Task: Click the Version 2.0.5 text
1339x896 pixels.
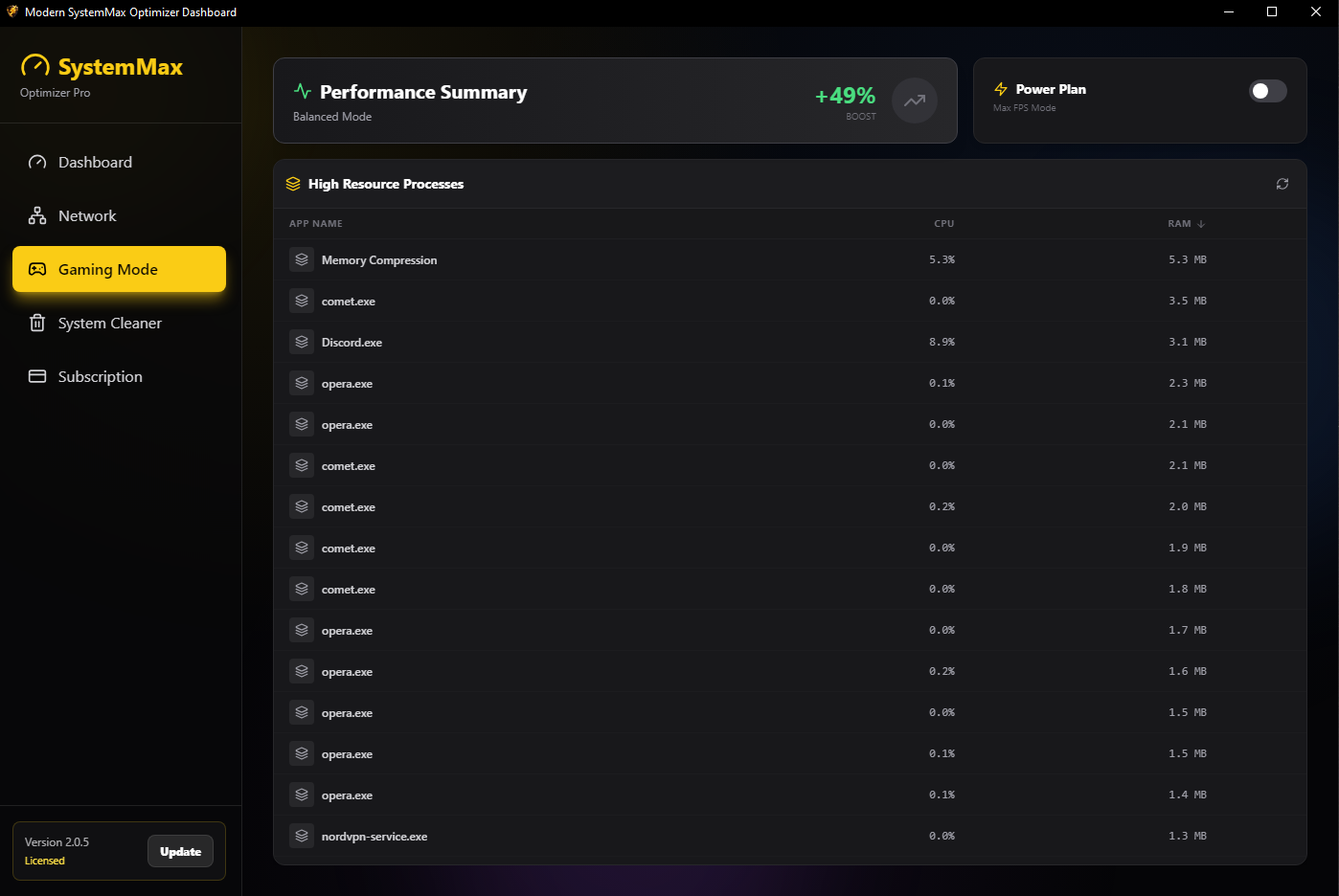Action: [x=57, y=842]
